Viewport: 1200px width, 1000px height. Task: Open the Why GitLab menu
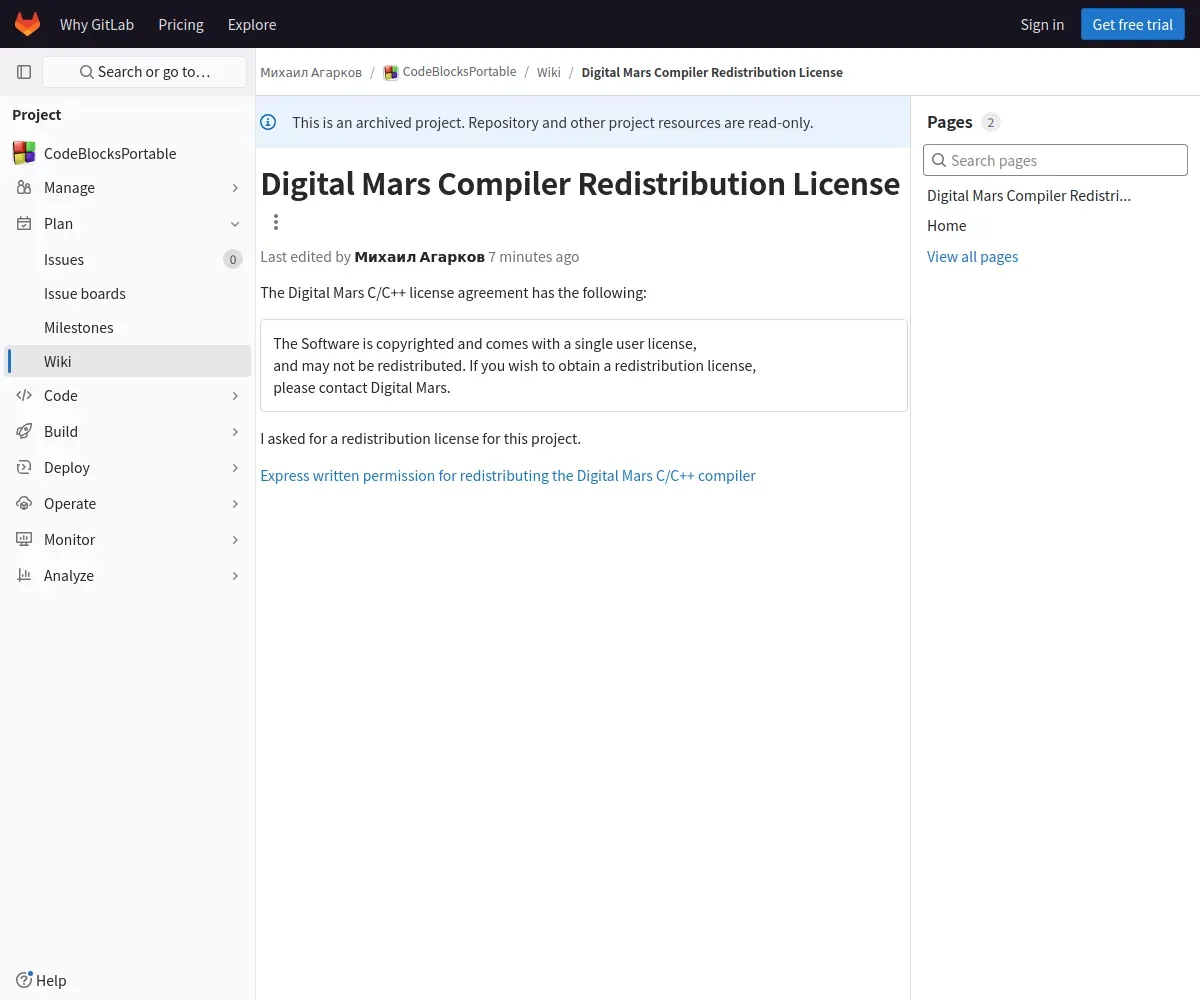pos(97,24)
